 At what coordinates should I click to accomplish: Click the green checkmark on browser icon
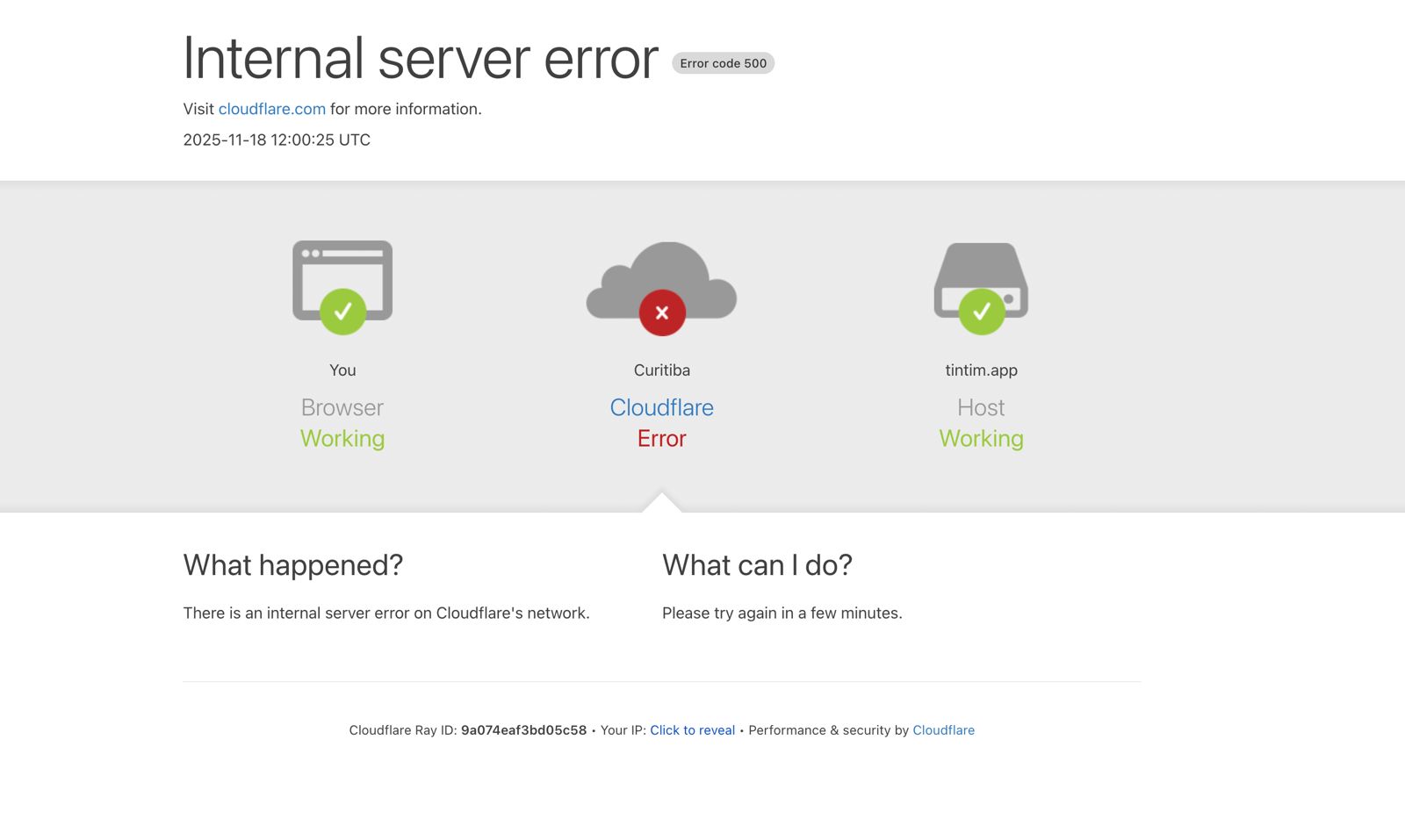coord(342,312)
